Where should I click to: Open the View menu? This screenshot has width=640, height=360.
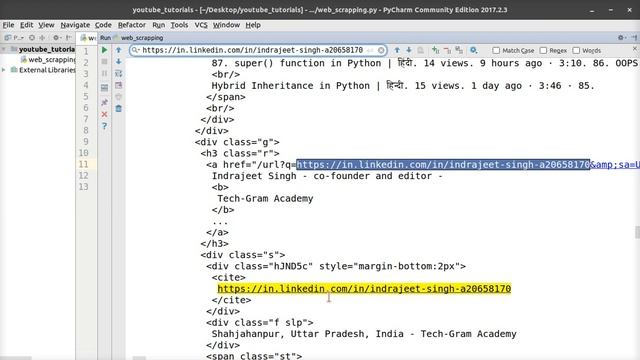(46, 25)
